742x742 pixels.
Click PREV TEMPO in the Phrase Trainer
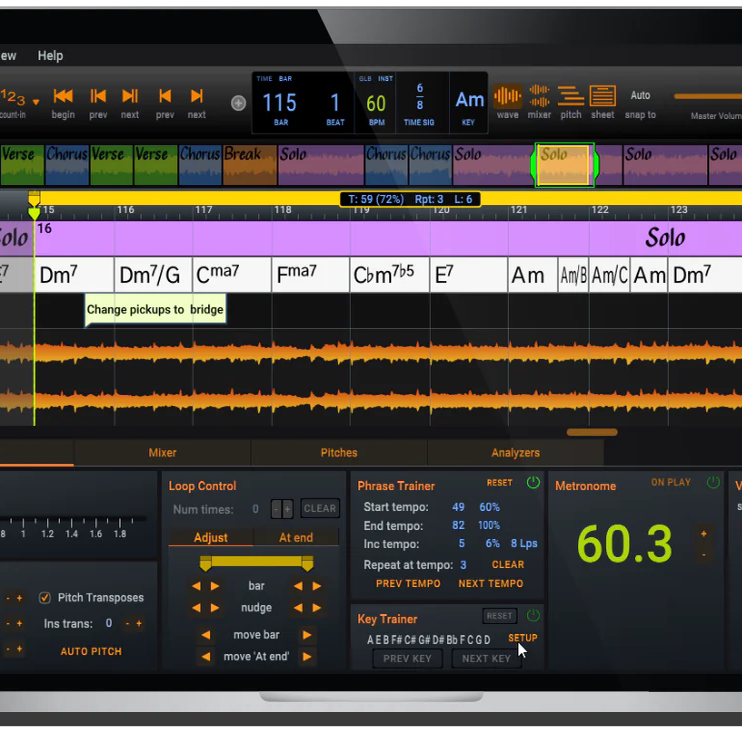click(x=408, y=583)
